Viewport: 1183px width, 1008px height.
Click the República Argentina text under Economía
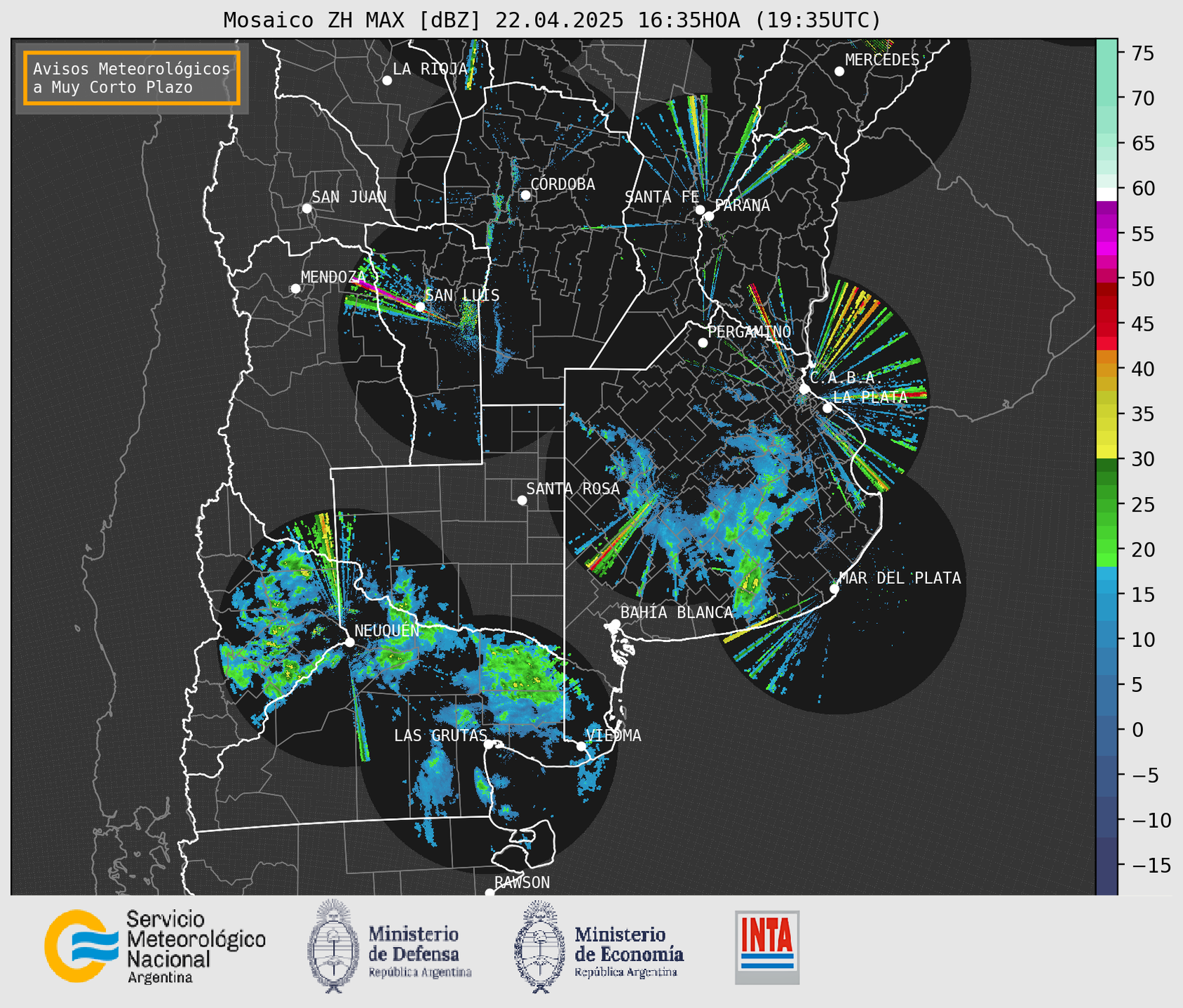coord(626,972)
